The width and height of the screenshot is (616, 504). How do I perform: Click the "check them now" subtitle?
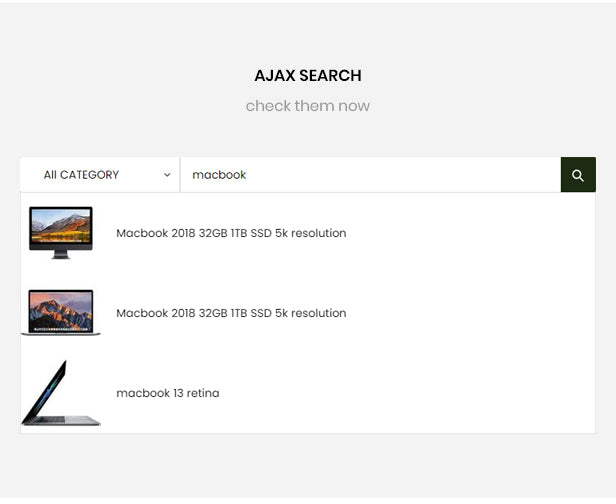(308, 106)
